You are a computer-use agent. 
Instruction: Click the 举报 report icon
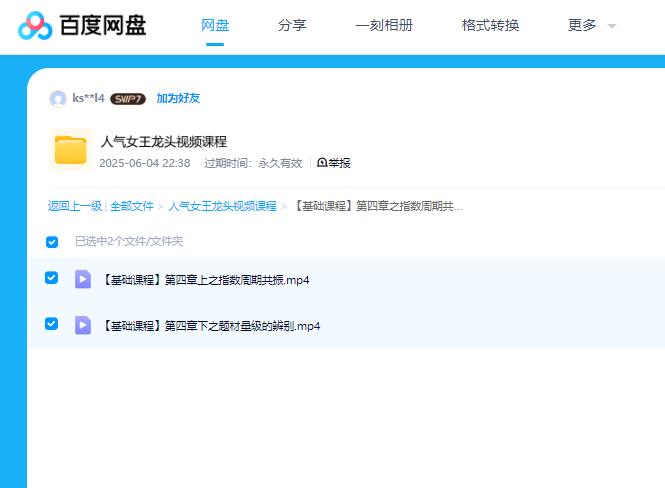coord(322,163)
